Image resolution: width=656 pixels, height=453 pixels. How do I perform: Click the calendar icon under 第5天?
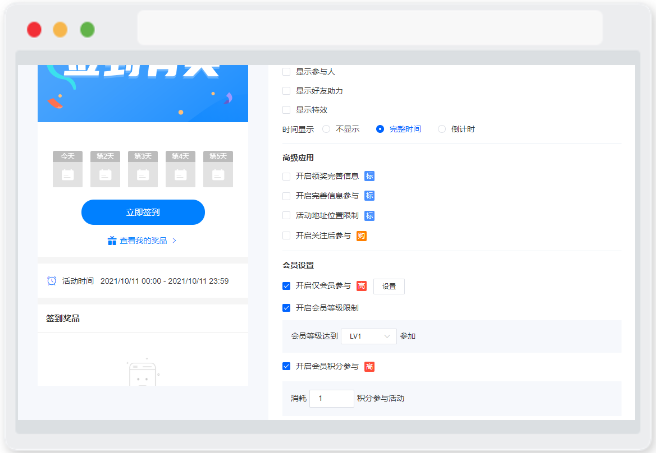click(x=218, y=174)
